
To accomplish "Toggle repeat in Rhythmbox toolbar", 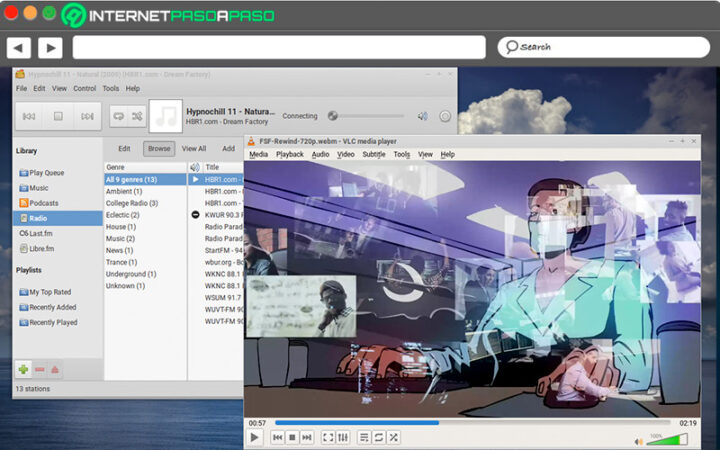I will pos(117,116).
